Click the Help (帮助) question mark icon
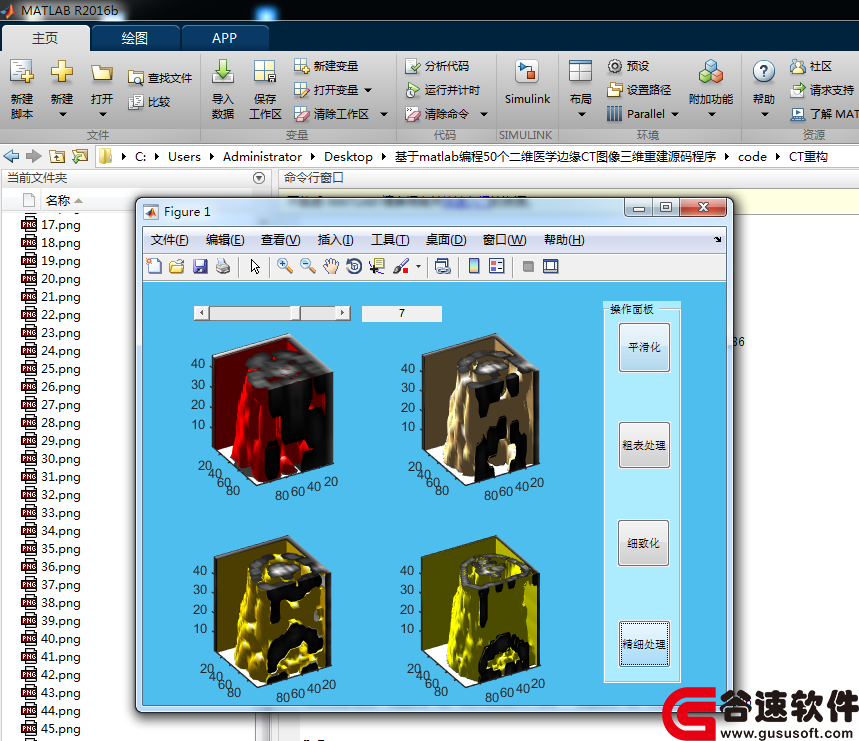 click(x=764, y=71)
